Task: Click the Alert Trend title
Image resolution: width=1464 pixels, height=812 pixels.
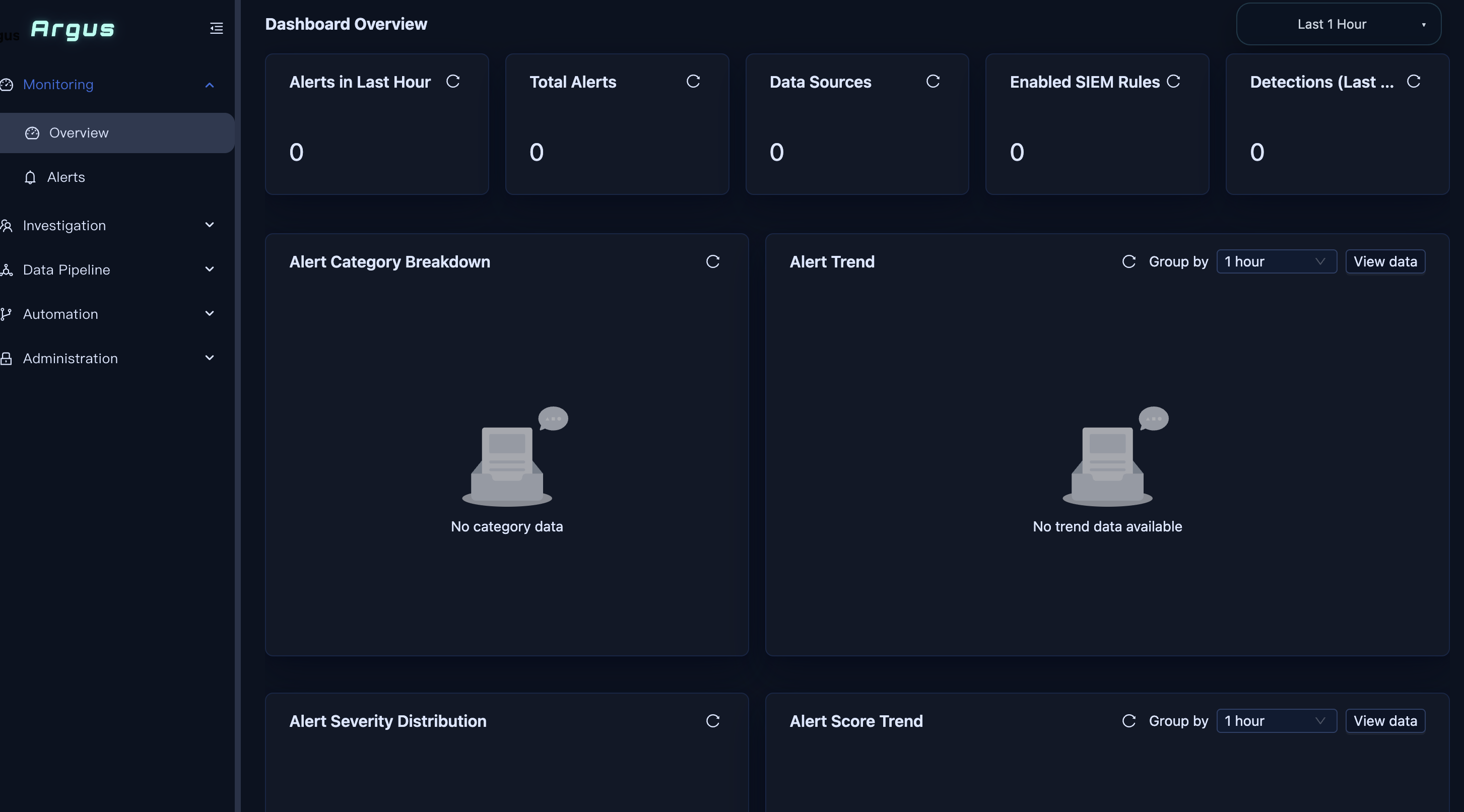Action: [x=832, y=262]
